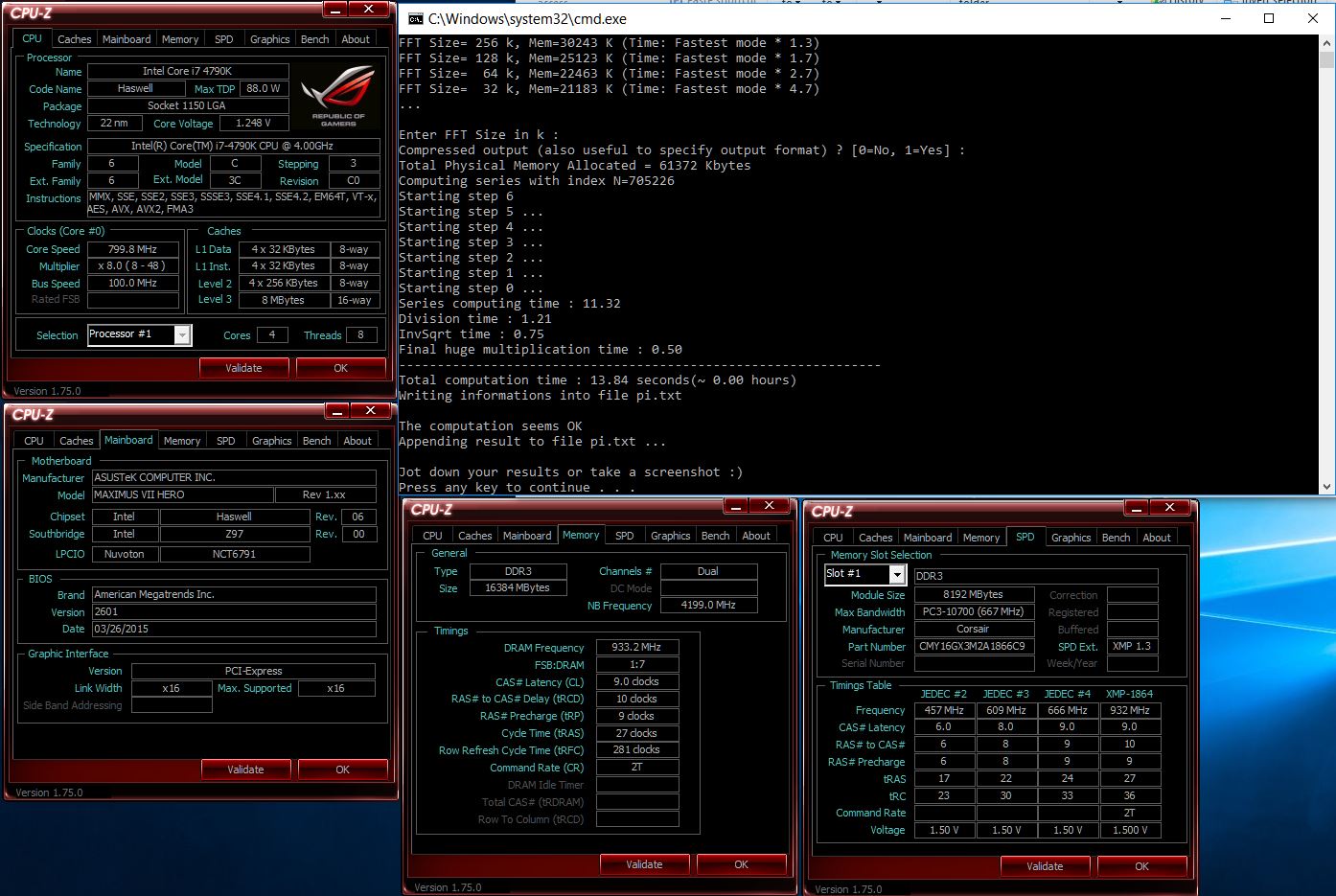This screenshot has width=1336, height=896.
Task: Click Validate in CPU-Z Memory window
Action: (644, 864)
